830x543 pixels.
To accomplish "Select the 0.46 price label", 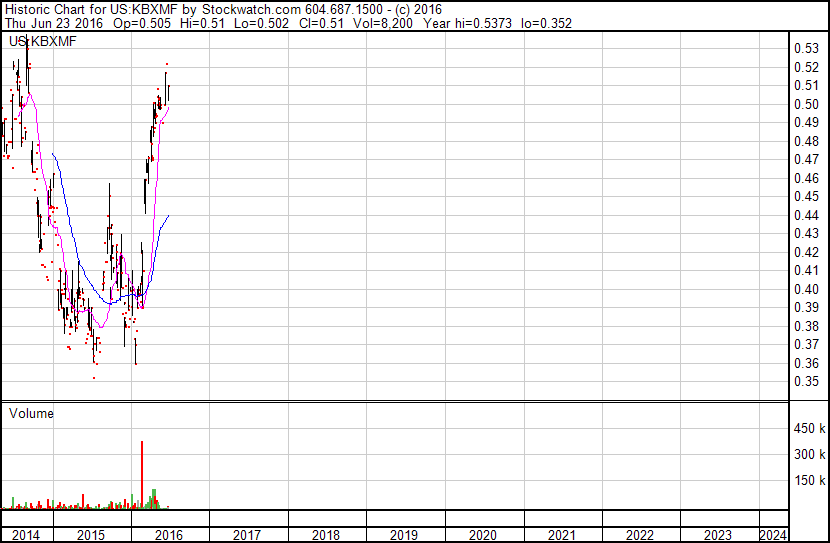I will 806,178.
